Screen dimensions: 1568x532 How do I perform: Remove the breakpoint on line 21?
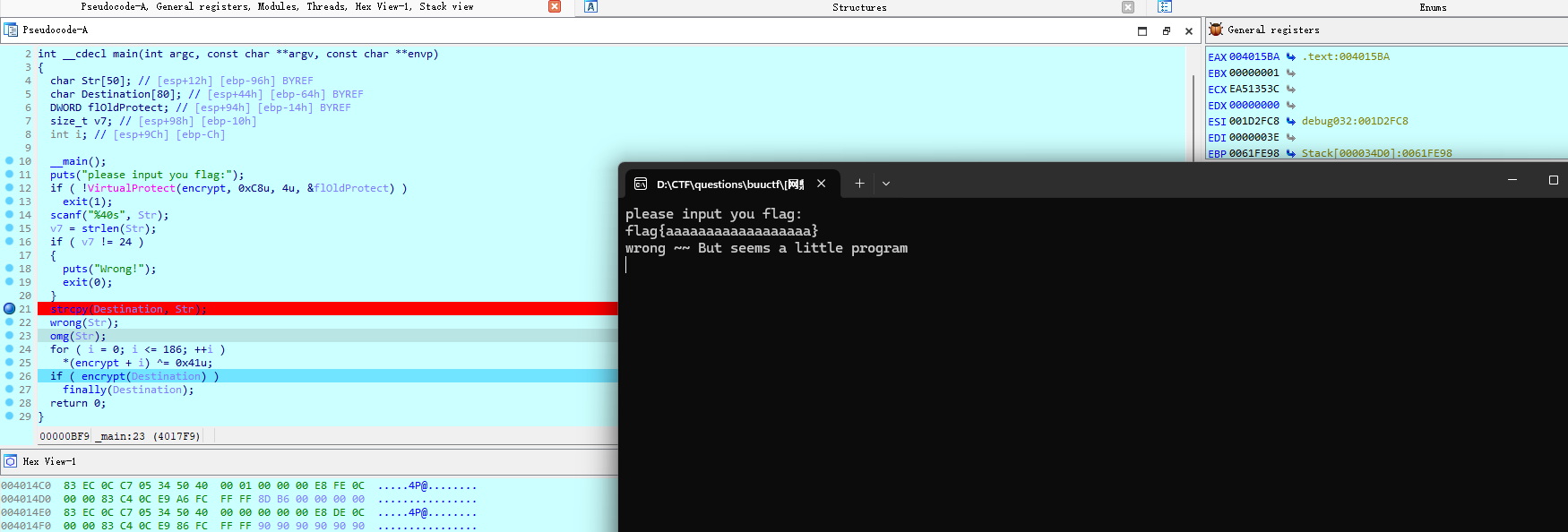pyautogui.click(x=9, y=308)
